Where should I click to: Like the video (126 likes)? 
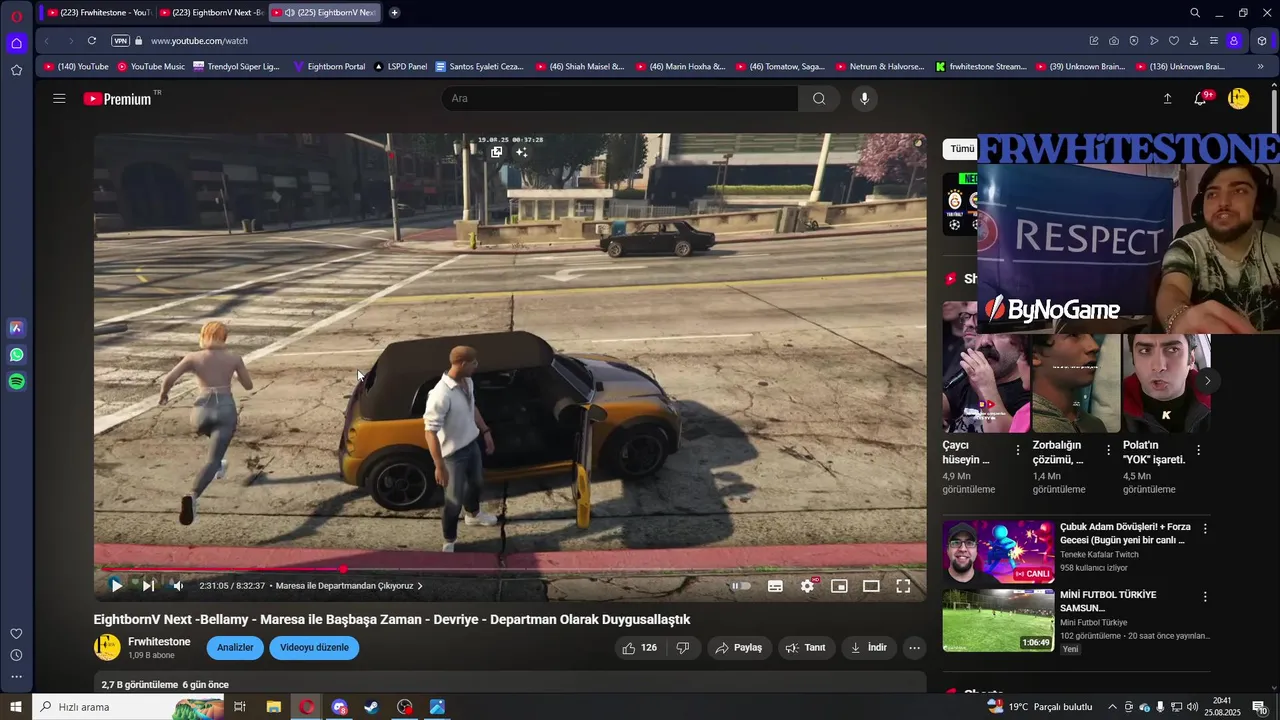pos(640,648)
